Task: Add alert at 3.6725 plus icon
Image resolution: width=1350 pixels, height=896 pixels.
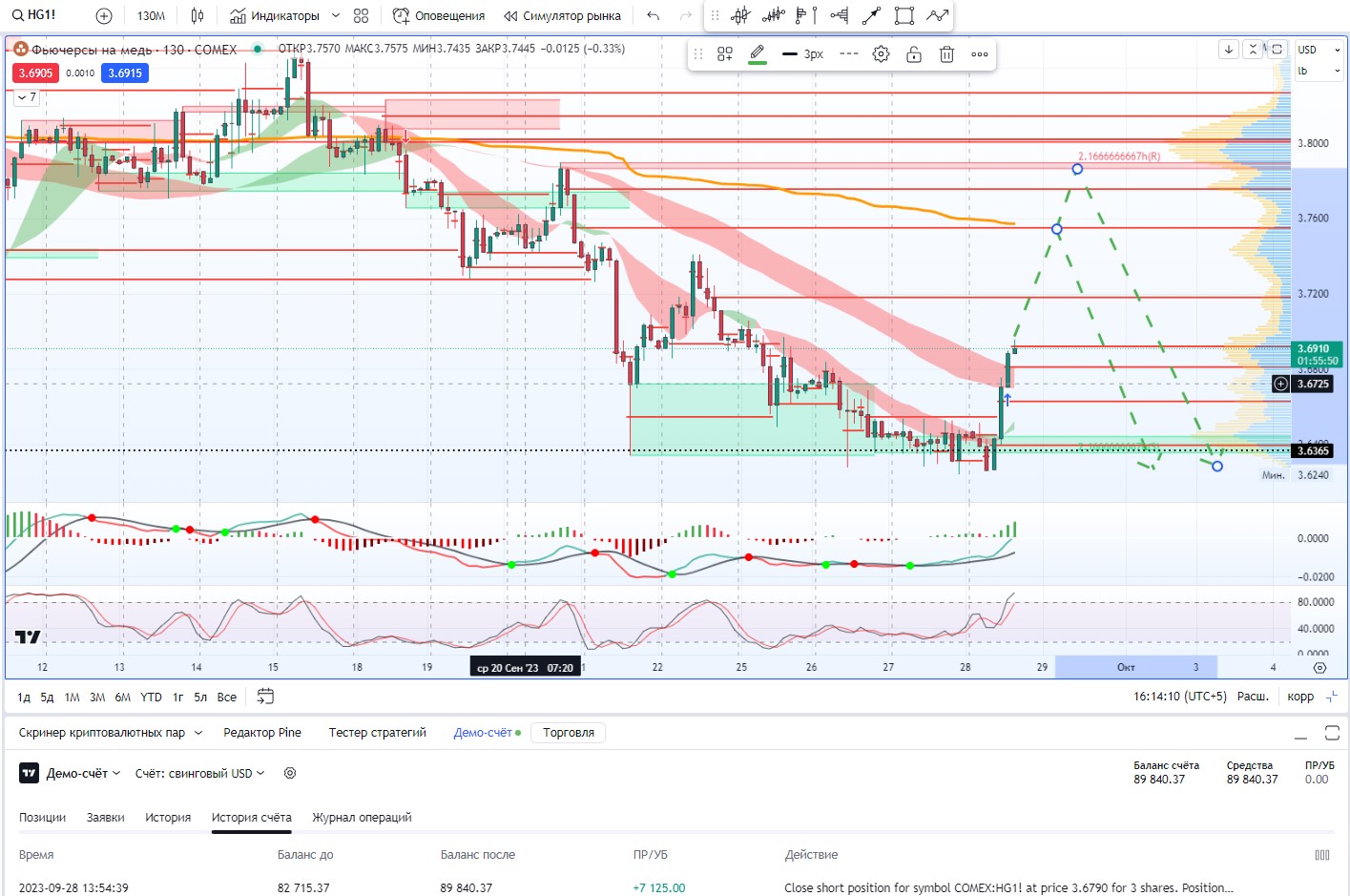Action: click(1281, 384)
